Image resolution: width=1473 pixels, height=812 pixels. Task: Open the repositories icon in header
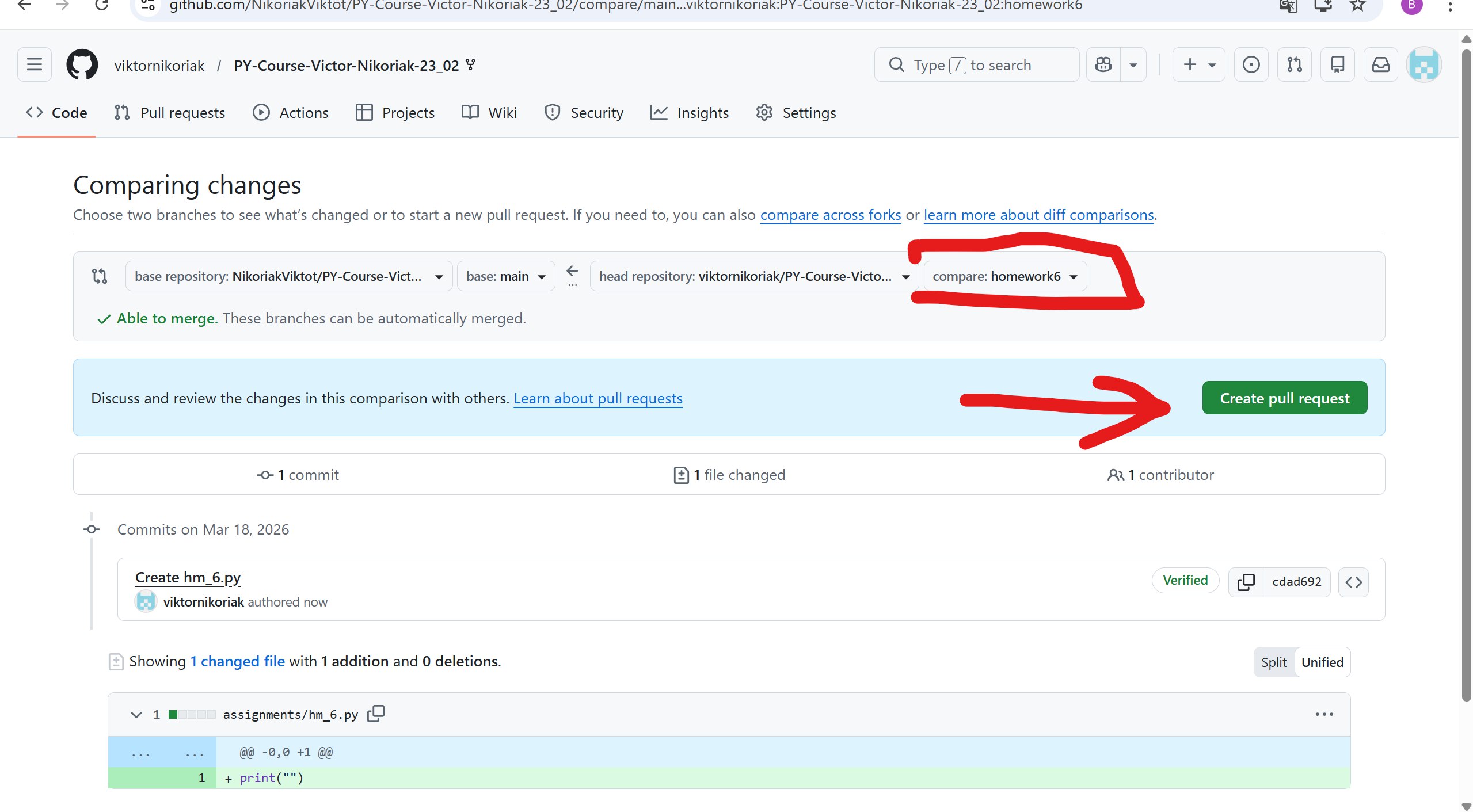[x=1337, y=64]
